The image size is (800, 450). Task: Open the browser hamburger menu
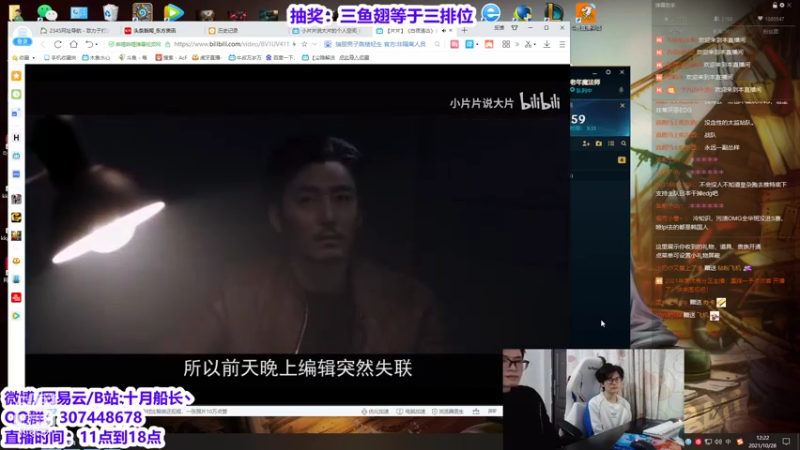(x=562, y=44)
